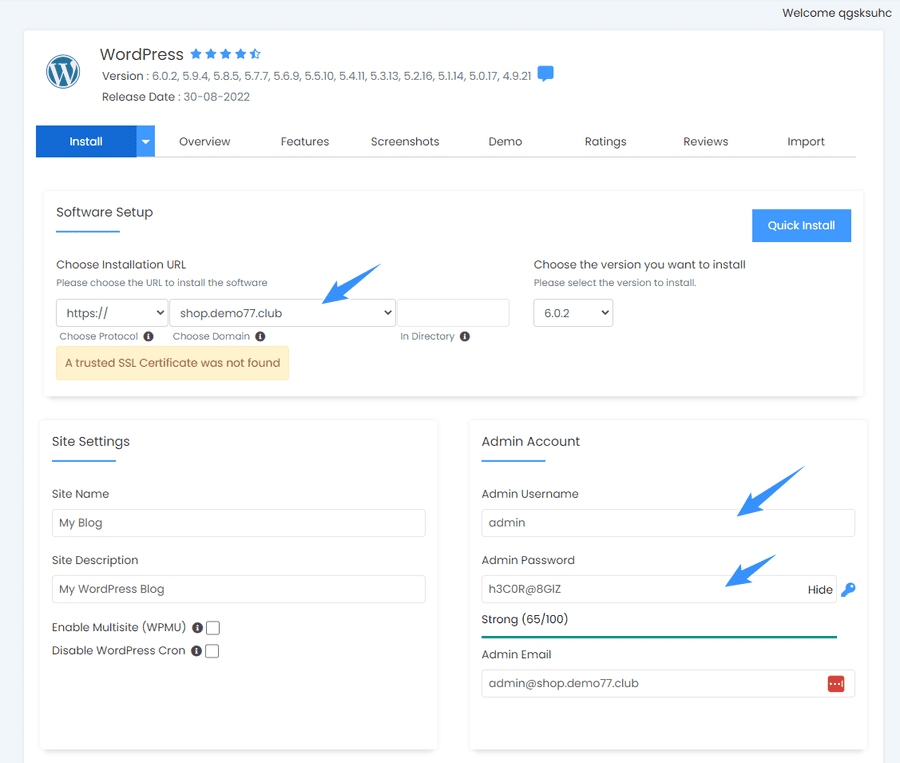Click the star rating icons beside WordPress

click(x=226, y=54)
